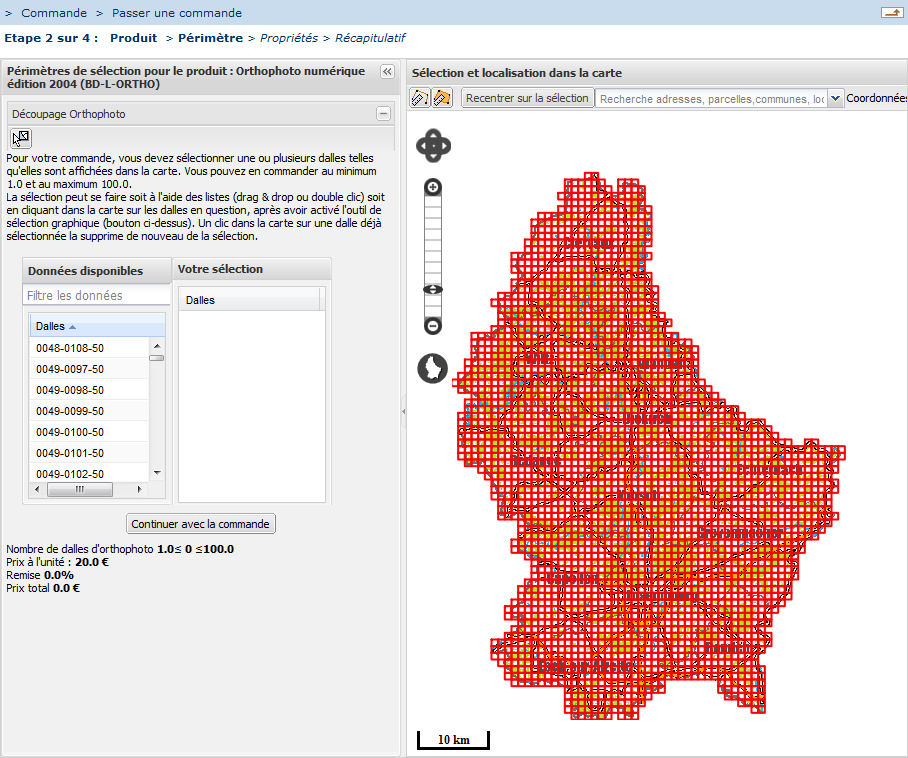Click the map pan navigation control
Screen dimensions: 908x758
pyautogui.click(x=433, y=146)
